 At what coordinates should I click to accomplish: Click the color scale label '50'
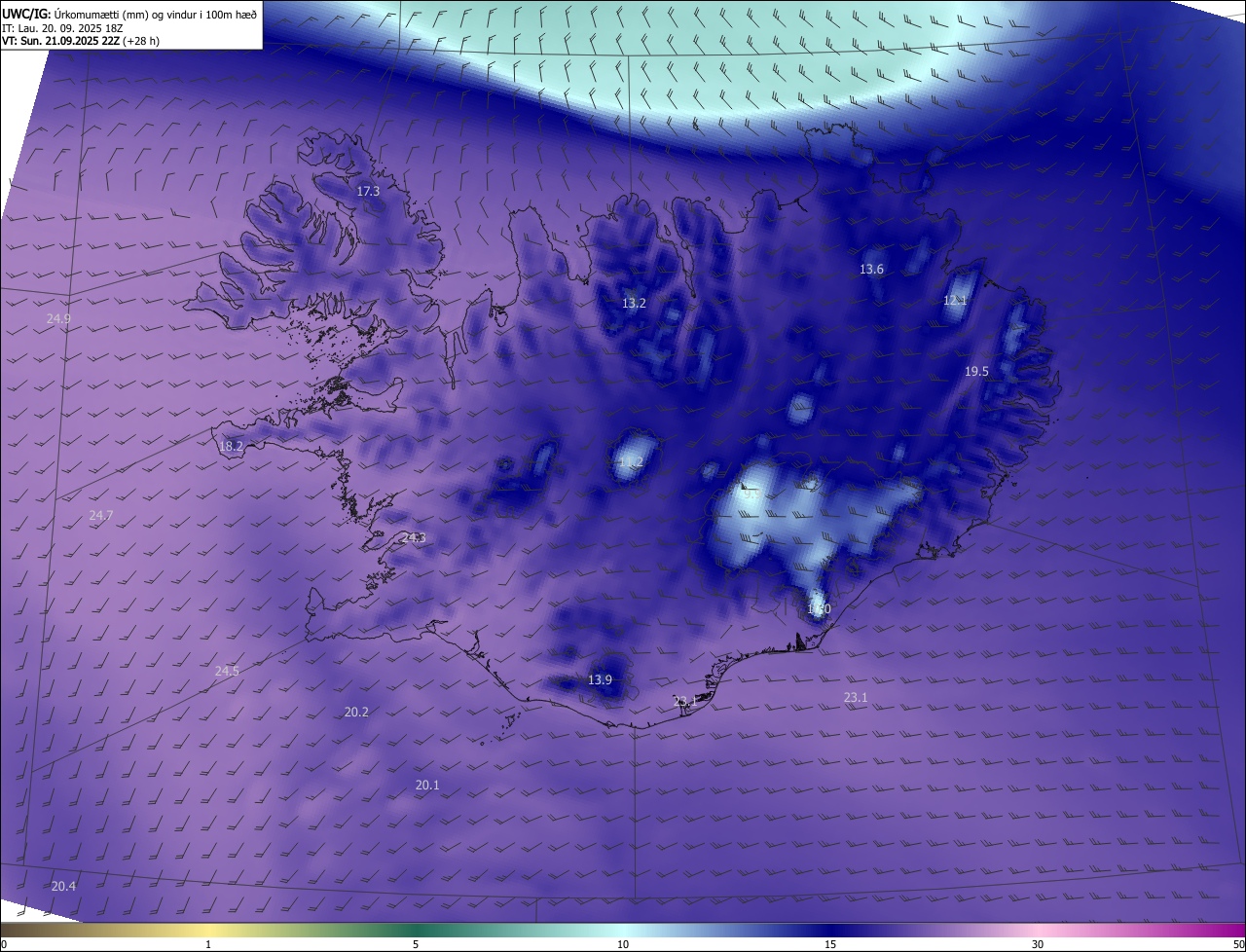click(1238, 945)
